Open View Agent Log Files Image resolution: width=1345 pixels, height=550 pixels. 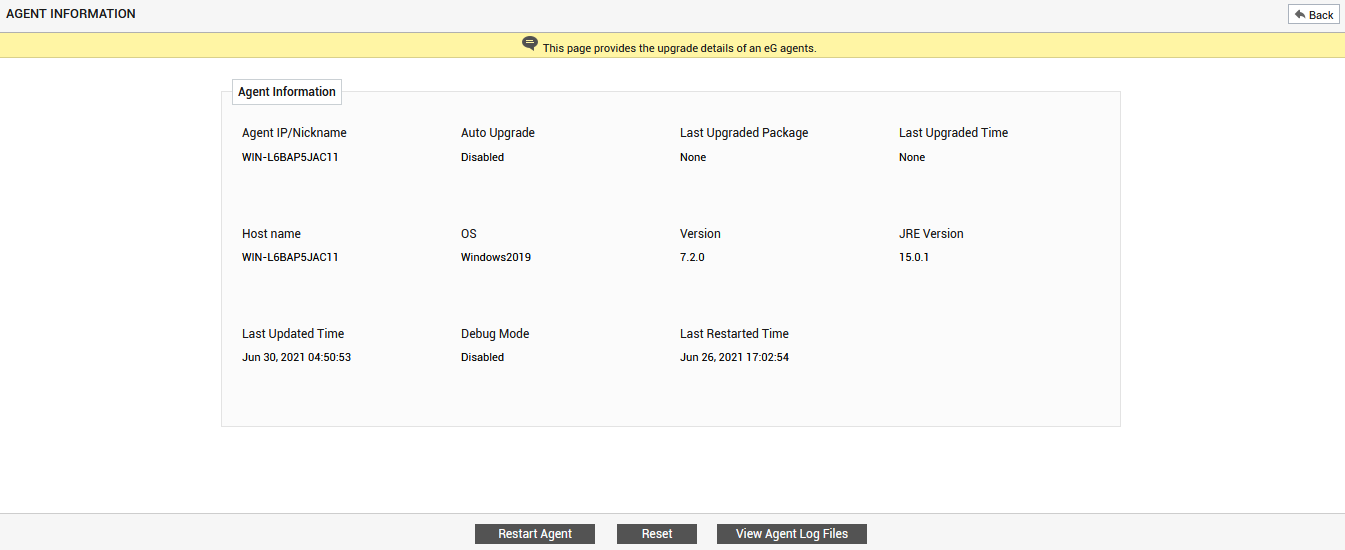tap(792, 534)
